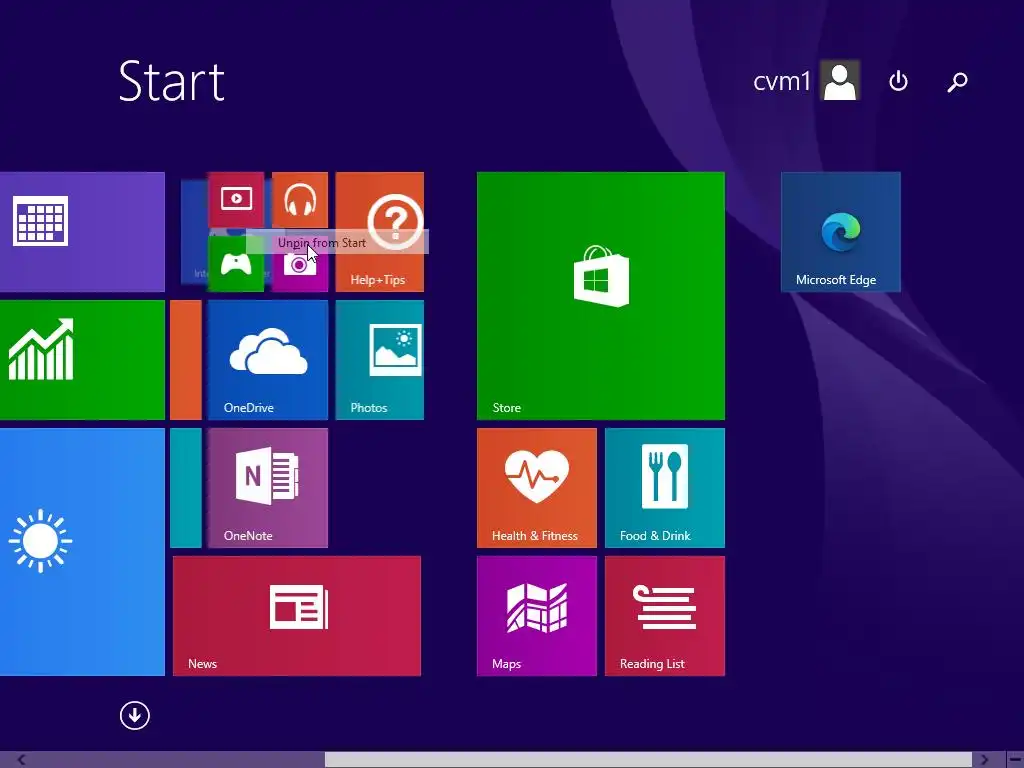Open the Music headphones tile

tap(300, 199)
